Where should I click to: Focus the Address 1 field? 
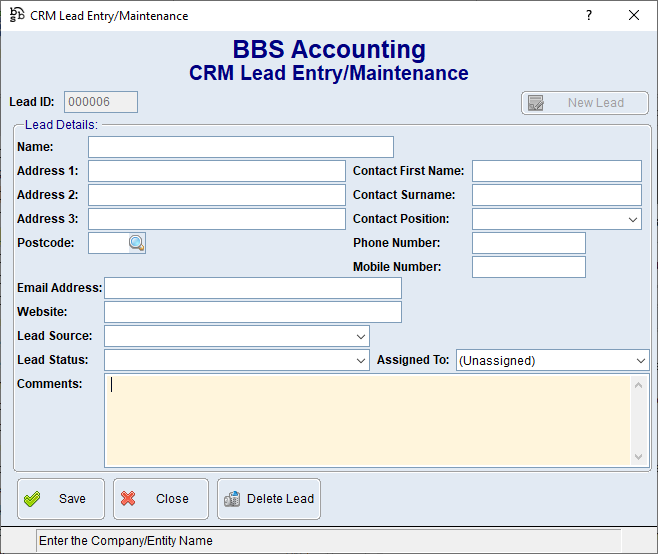point(217,171)
